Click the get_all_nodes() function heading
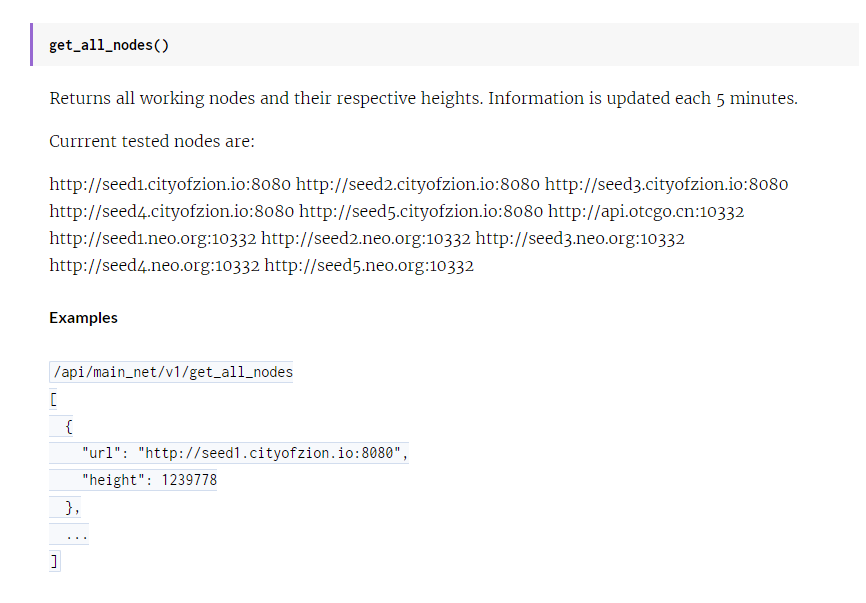This screenshot has height=603, width=866. coord(102,46)
